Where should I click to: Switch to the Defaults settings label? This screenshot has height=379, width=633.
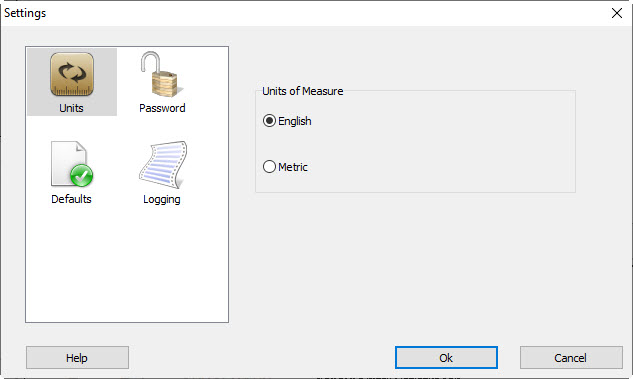[71, 199]
